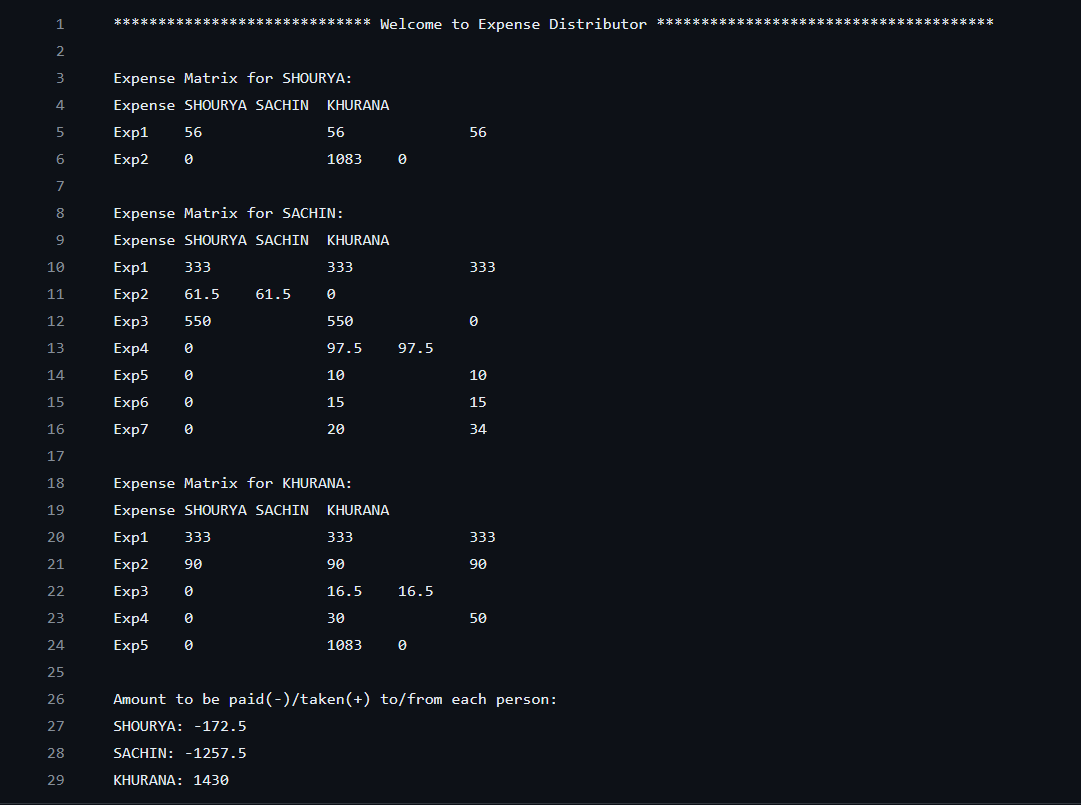The width and height of the screenshot is (1081, 805).
Task: Select line number 3 in the gutter
Action: [59, 78]
